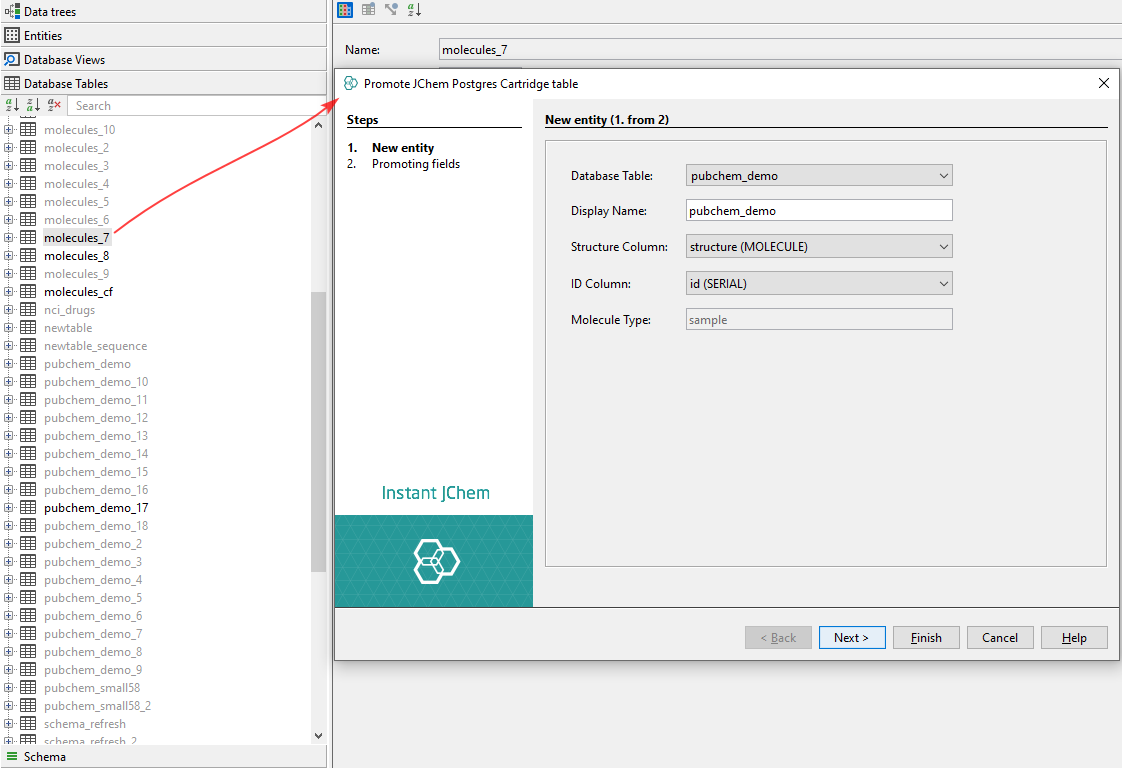The image size is (1122, 768).
Task: Click the Finish button
Action: (x=925, y=637)
